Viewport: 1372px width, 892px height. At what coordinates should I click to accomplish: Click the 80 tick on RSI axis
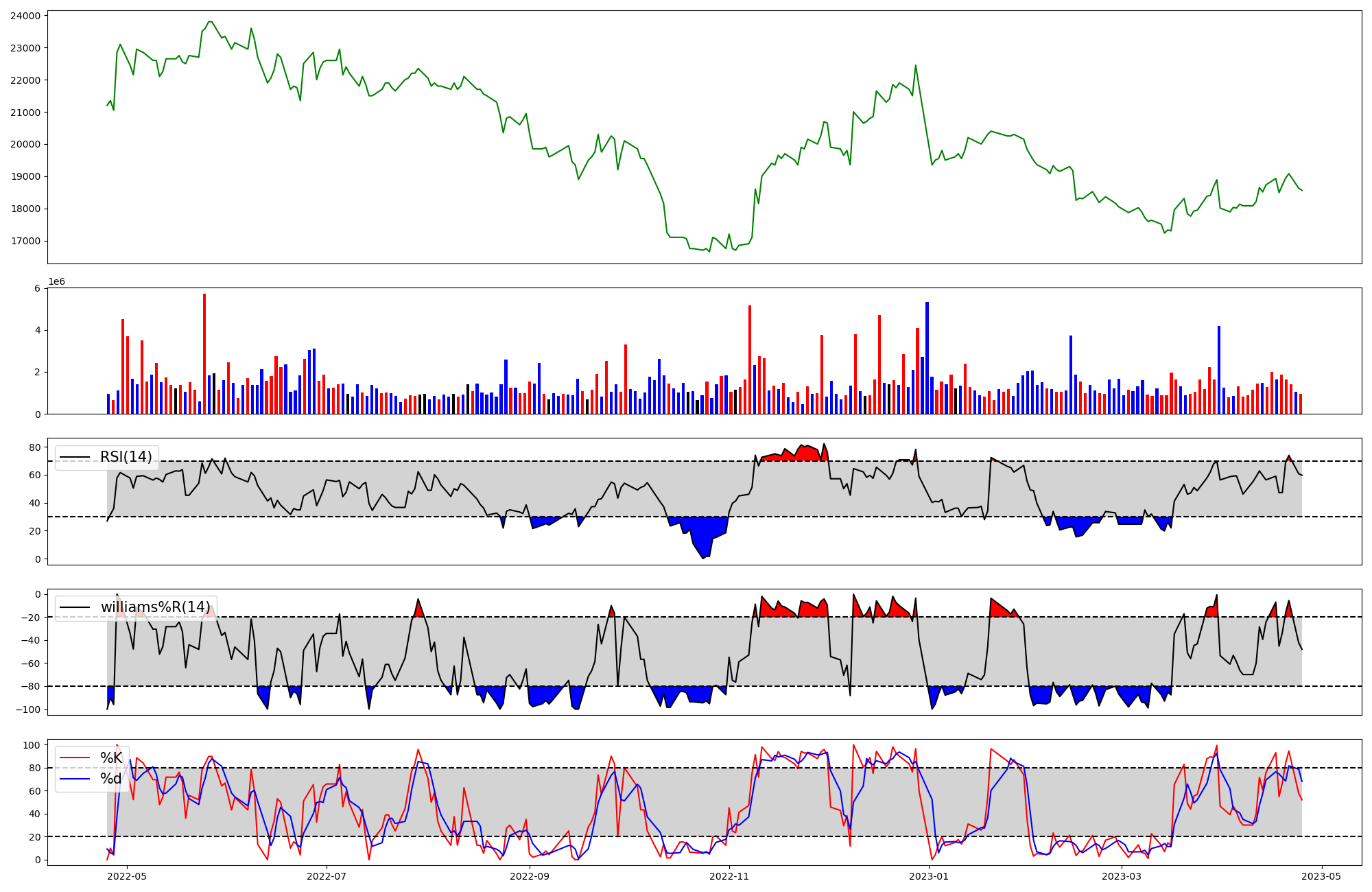tap(35, 447)
